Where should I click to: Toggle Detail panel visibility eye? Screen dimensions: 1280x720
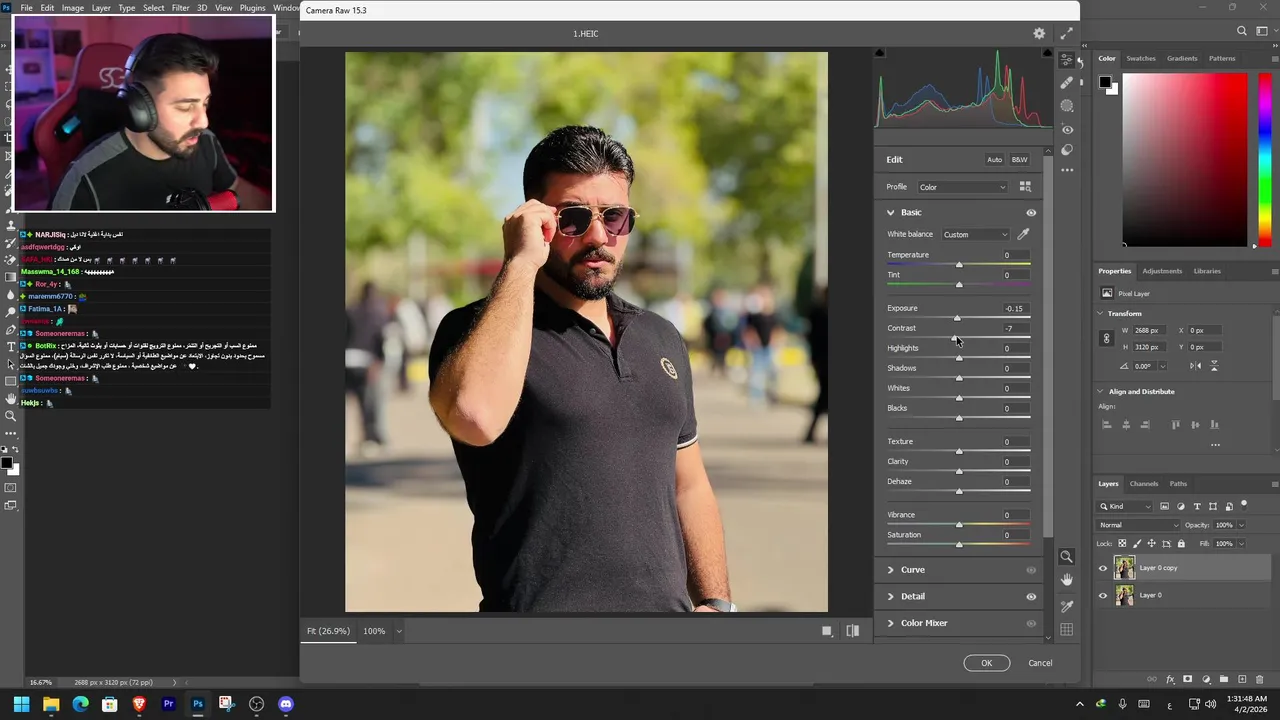click(1031, 596)
